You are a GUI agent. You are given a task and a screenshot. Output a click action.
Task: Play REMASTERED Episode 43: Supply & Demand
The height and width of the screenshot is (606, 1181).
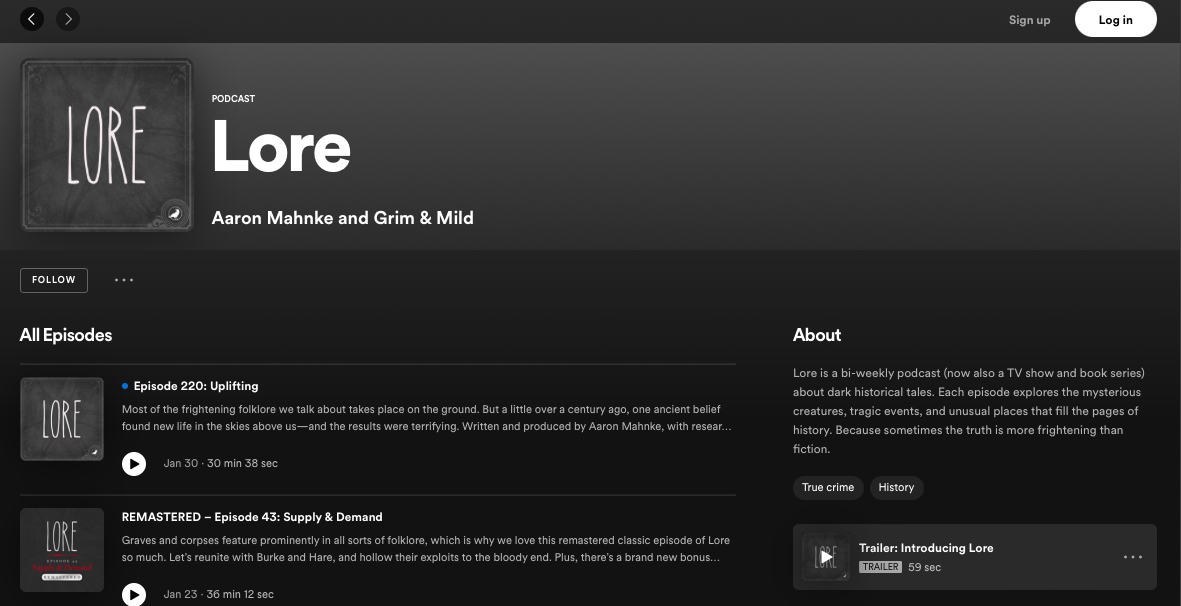(134, 594)
